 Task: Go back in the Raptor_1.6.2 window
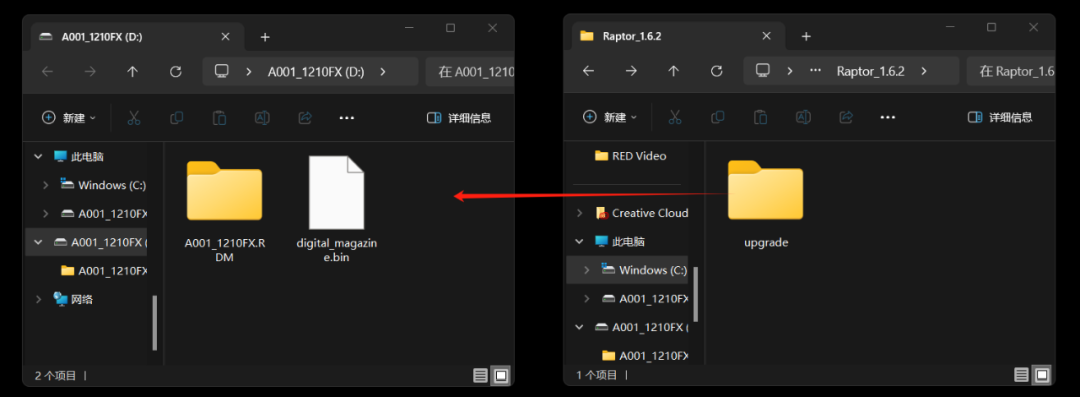[x=588, y=71]
